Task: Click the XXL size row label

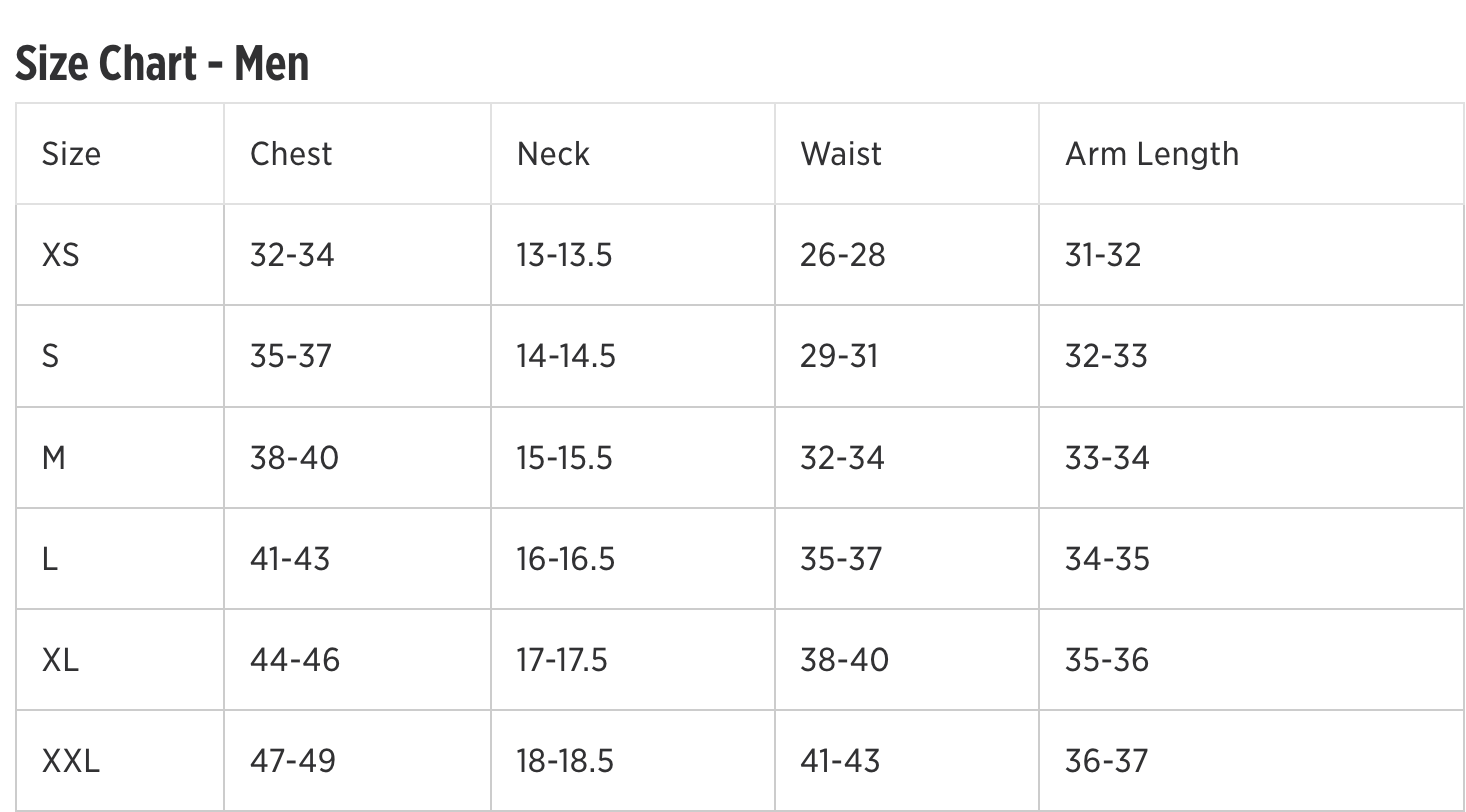Action: click(x=70, y=761)
